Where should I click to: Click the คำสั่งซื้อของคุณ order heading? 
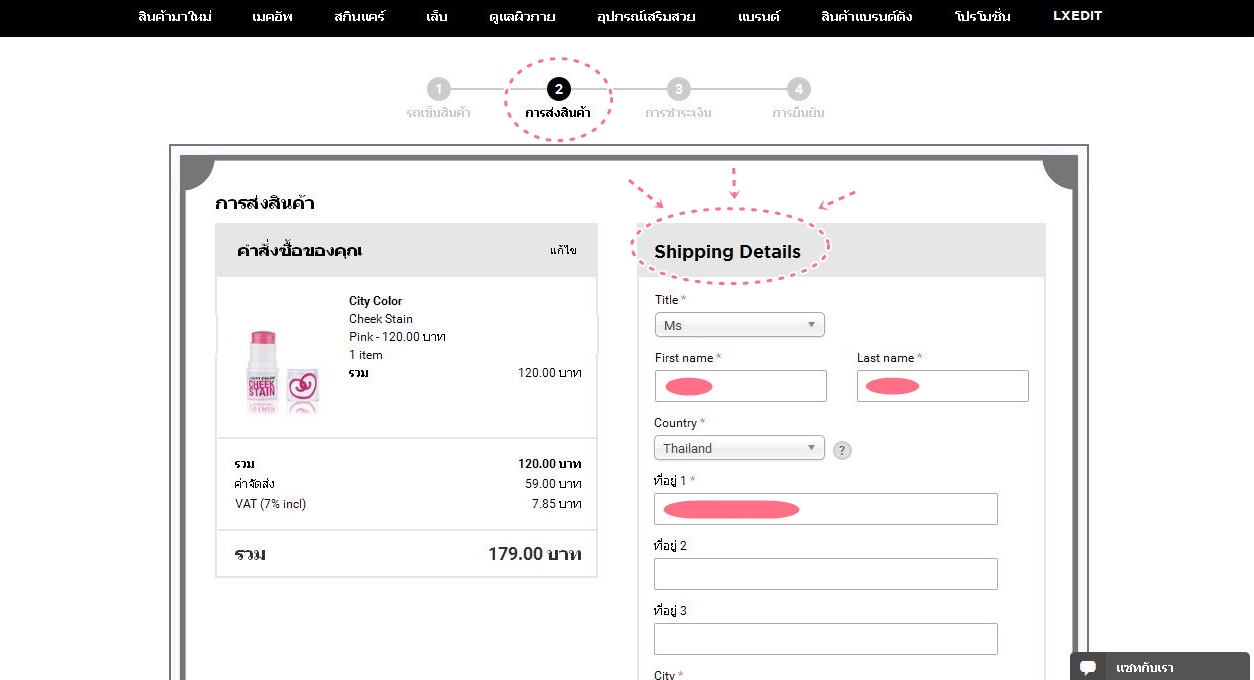[x=299, y=251]
